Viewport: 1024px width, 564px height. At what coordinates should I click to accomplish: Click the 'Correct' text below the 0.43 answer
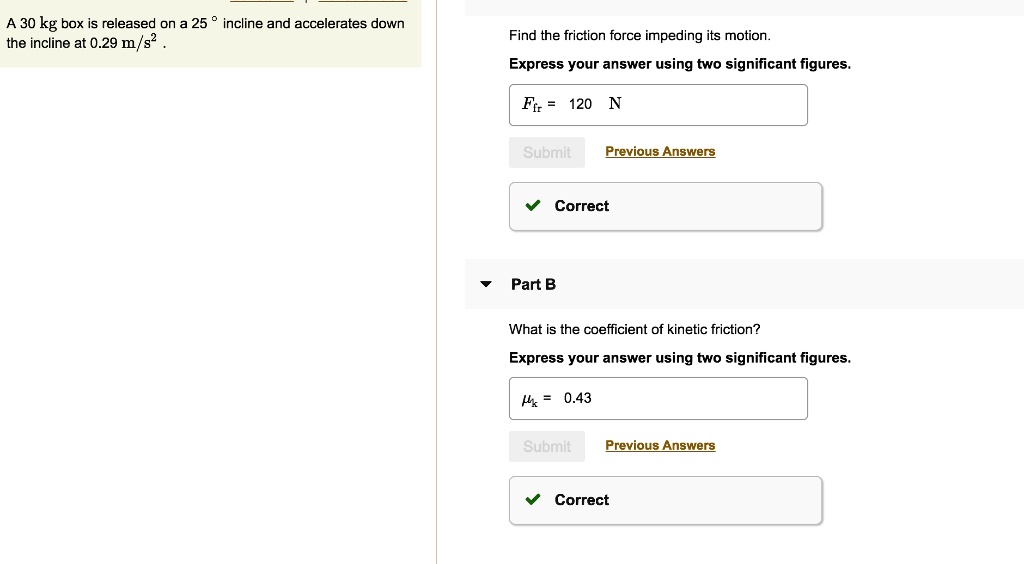tap(581, 500)
